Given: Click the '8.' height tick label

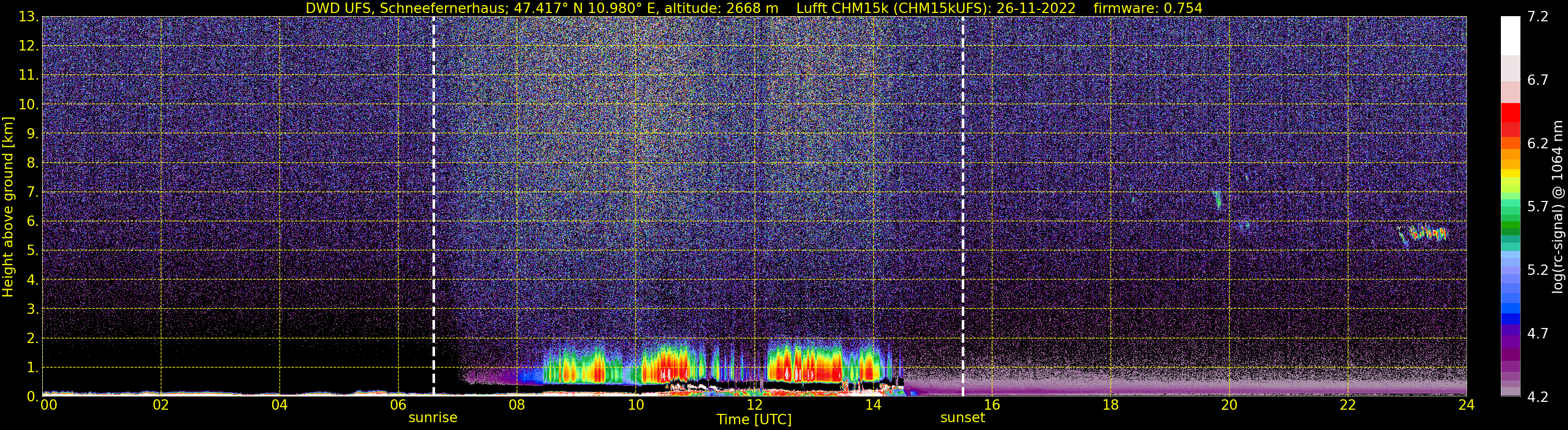Looking at the screenshot, I should point(32,162).
